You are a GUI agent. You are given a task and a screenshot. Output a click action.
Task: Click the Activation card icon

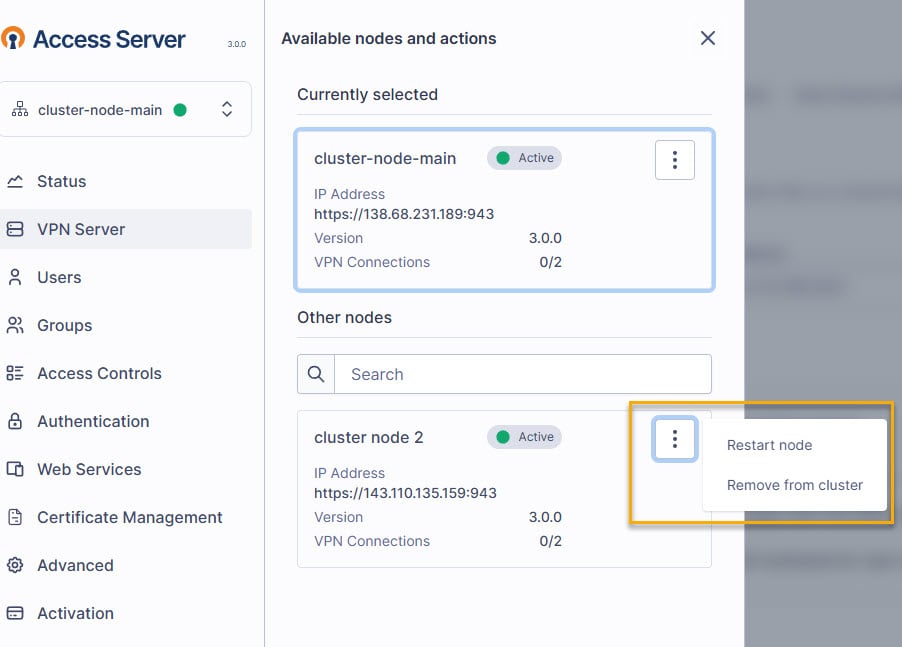click(x=15, y=613)
